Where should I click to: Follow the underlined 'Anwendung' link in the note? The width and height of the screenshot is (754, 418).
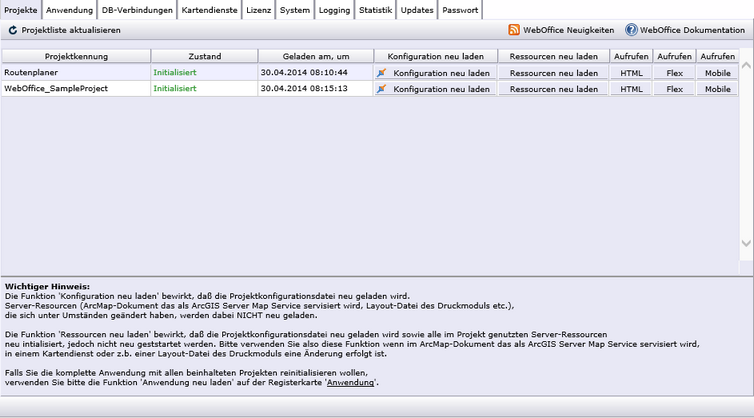click(350, 382)
